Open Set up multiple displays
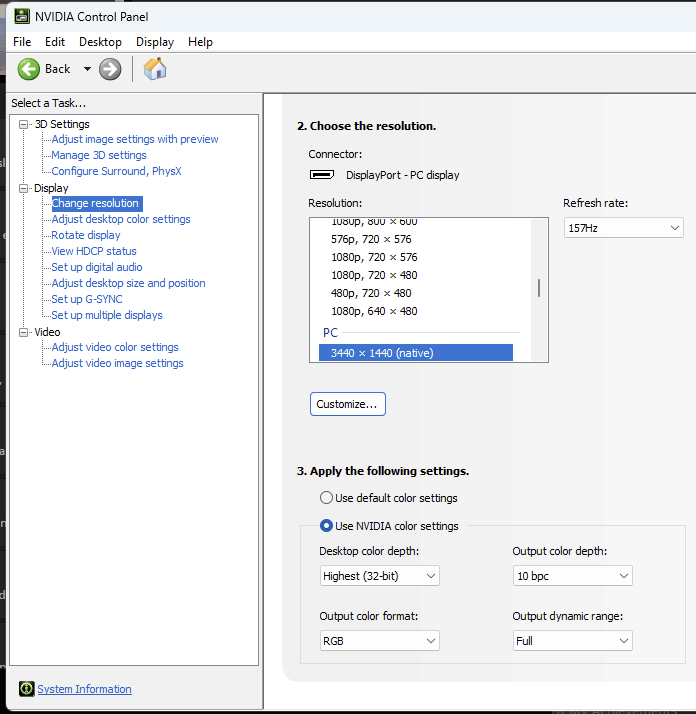The width and height of the screenshot is (696, 714). [107, 315]
